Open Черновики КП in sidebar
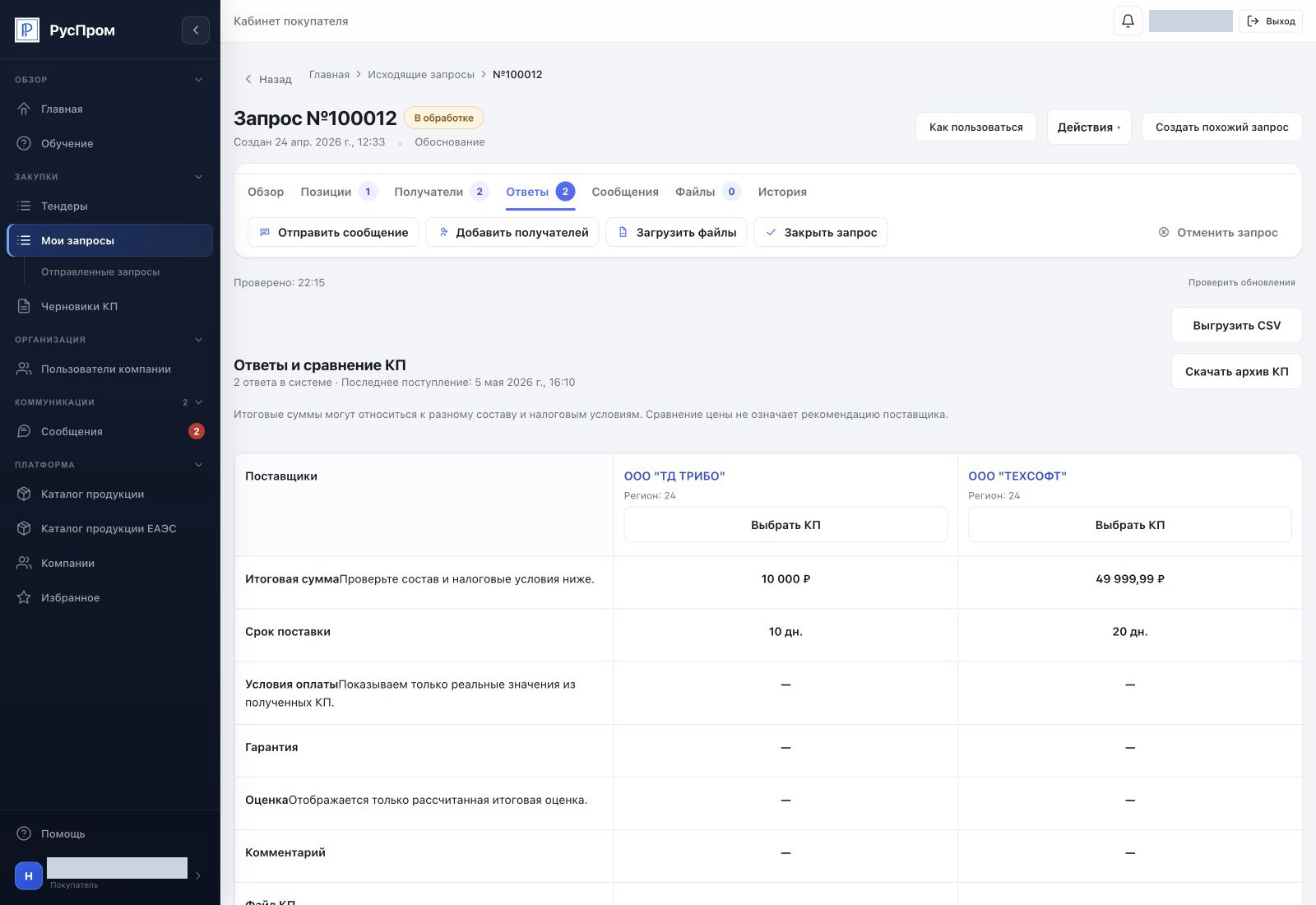The width and height of the screenshot is (1316, 905). (x=110, y=306)
